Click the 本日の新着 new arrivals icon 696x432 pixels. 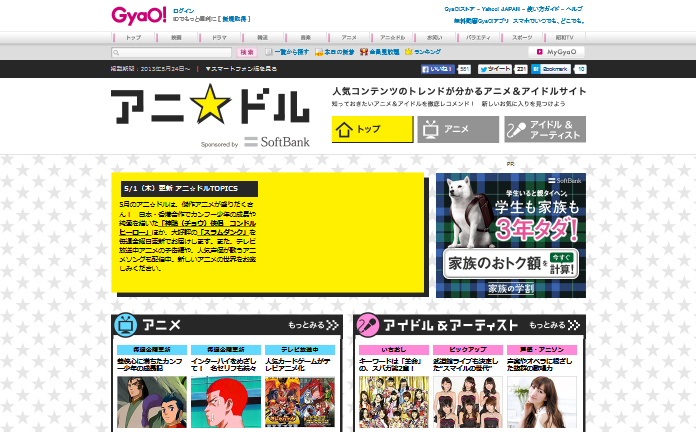[x=318, y=52]
